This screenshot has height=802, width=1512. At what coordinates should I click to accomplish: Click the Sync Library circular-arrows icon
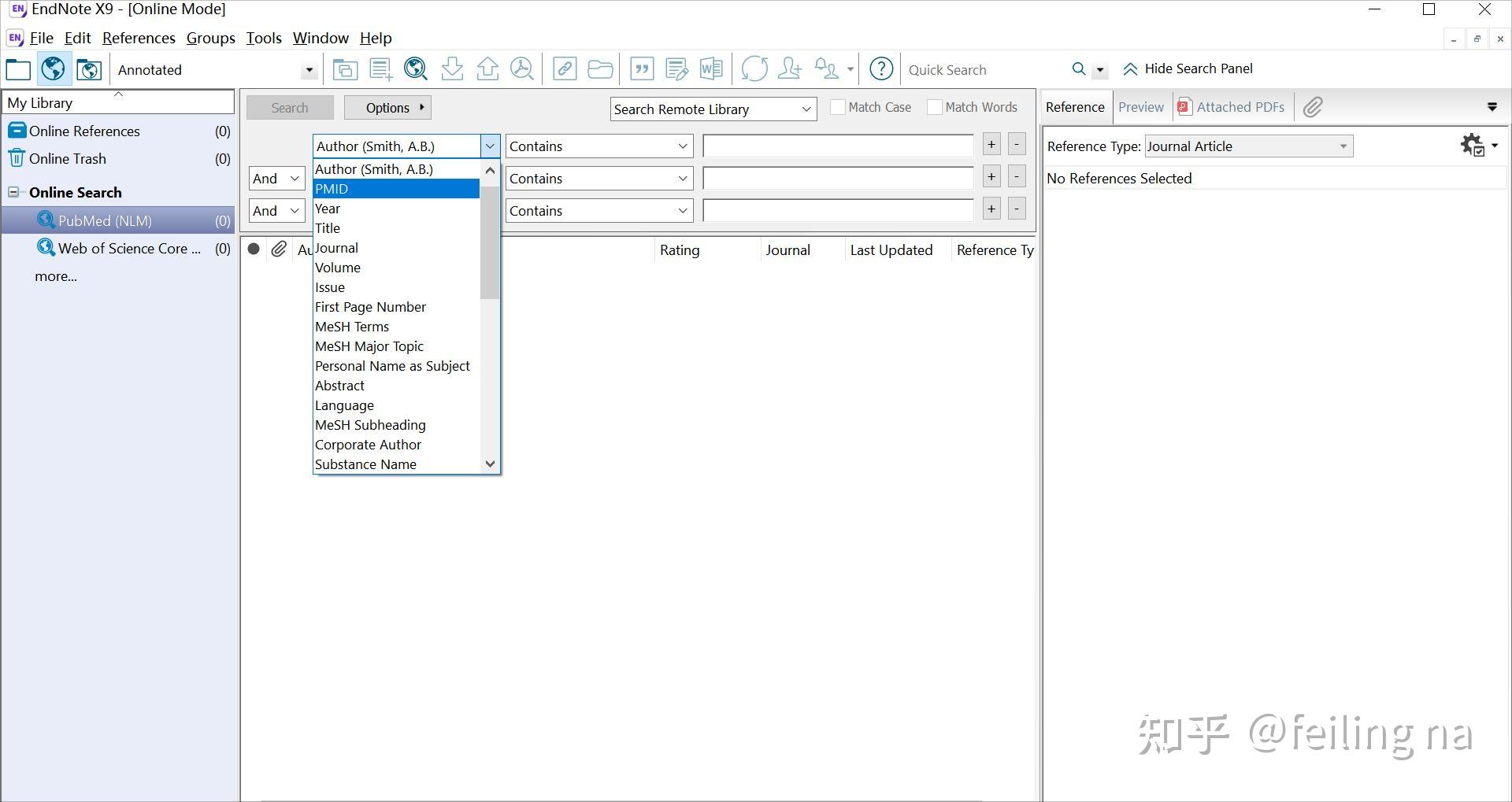(x=754, y=70)
